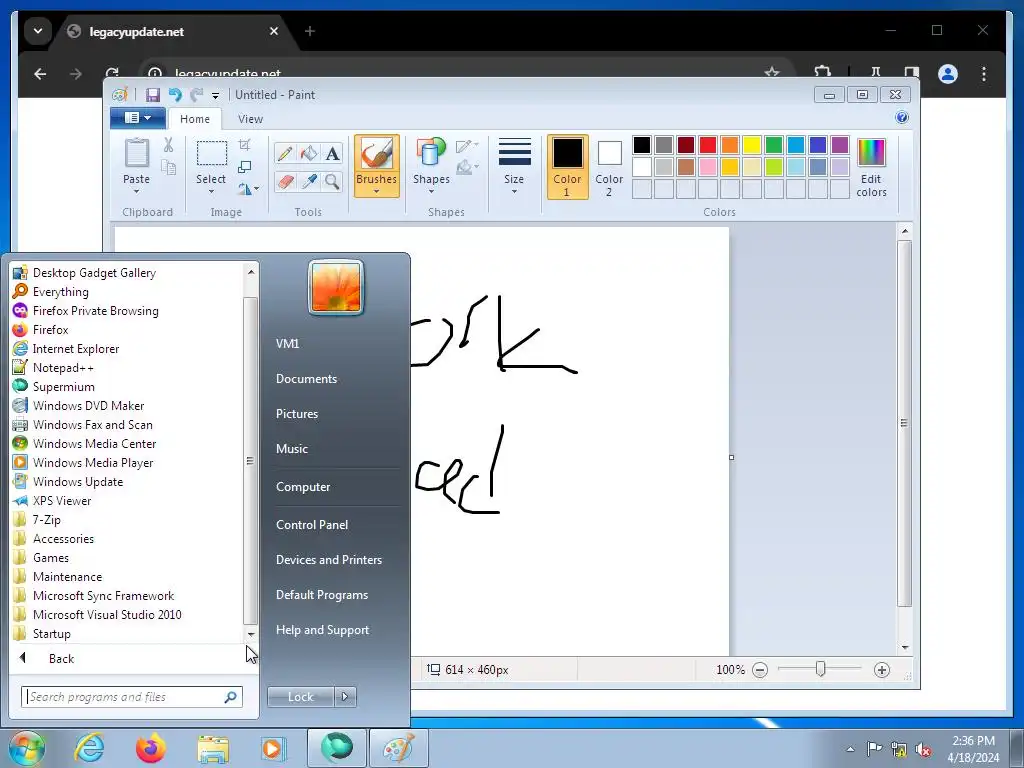Switch to the View ribbon tab

coord(250,119)
